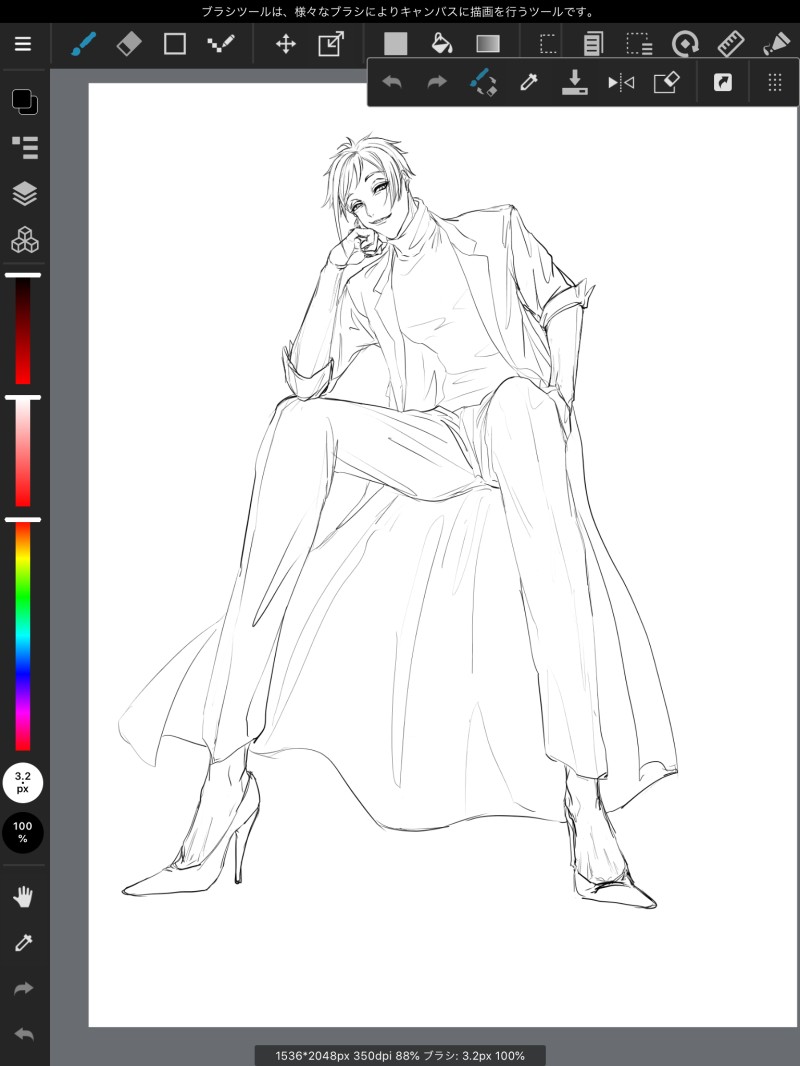Screen dimensions: 800x1066
Task: Adjust the rainbow hue slider
Action: tap(23, 636)
